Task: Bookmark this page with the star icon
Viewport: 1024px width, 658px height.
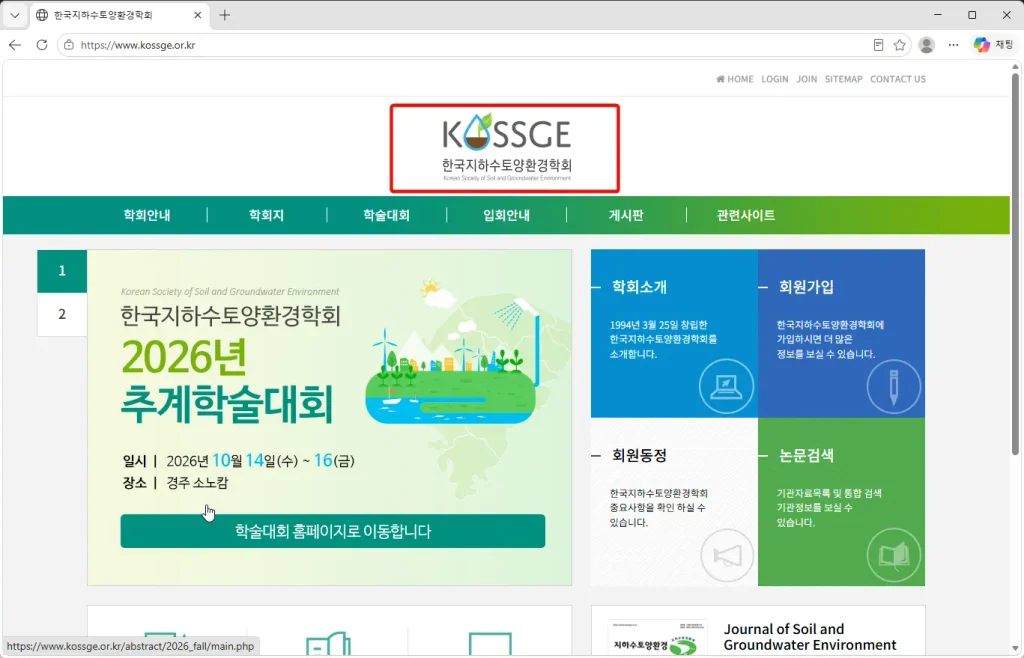Action: 899,45
